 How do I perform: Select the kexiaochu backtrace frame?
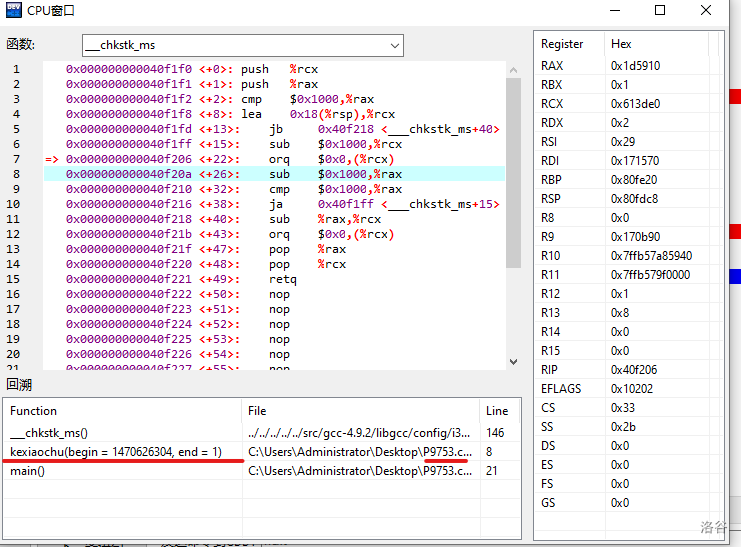click(116, 452)
